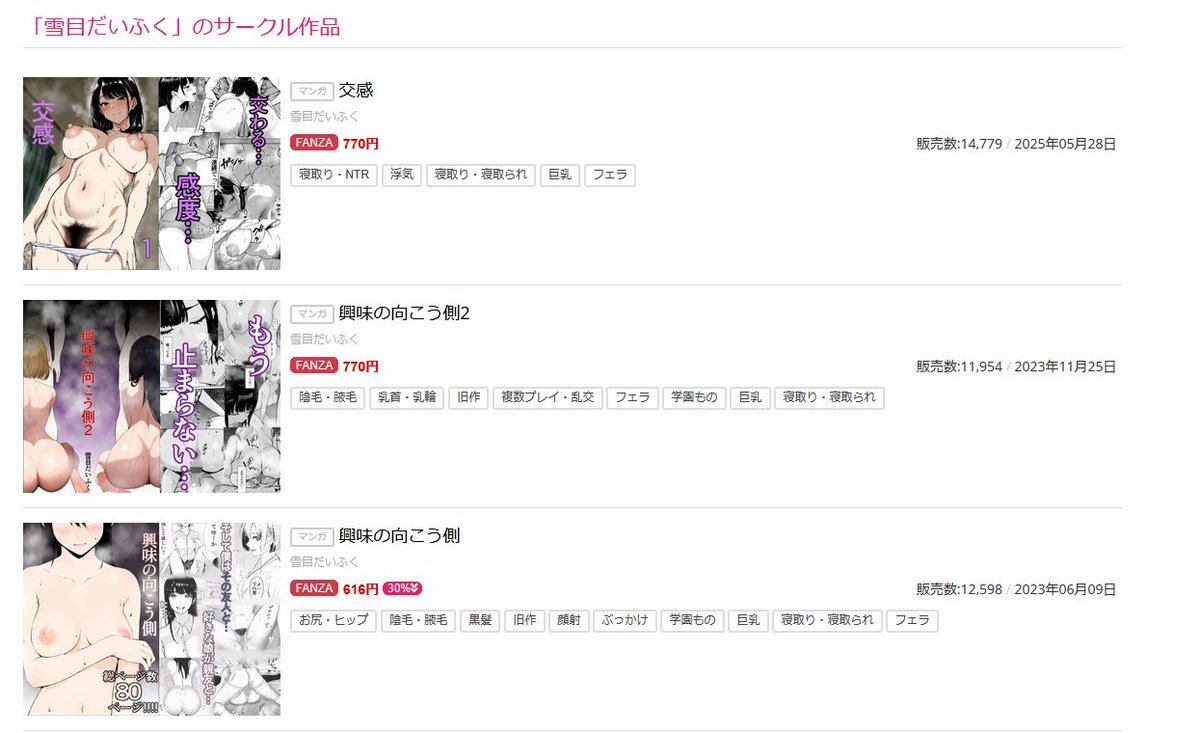The height and width of the screenshot is (733, 1200).
Task: Select the 黒髪 tag
Action: point(479,620)
